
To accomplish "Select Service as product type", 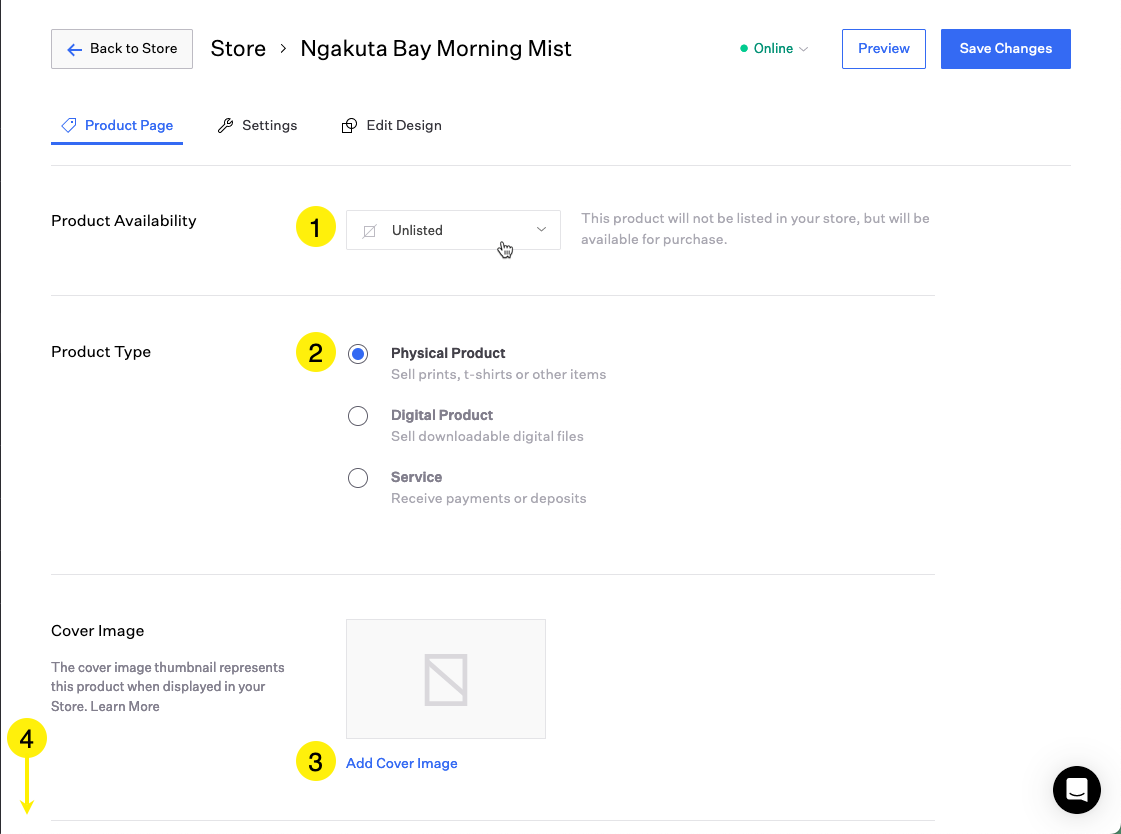I will (358, 478).
